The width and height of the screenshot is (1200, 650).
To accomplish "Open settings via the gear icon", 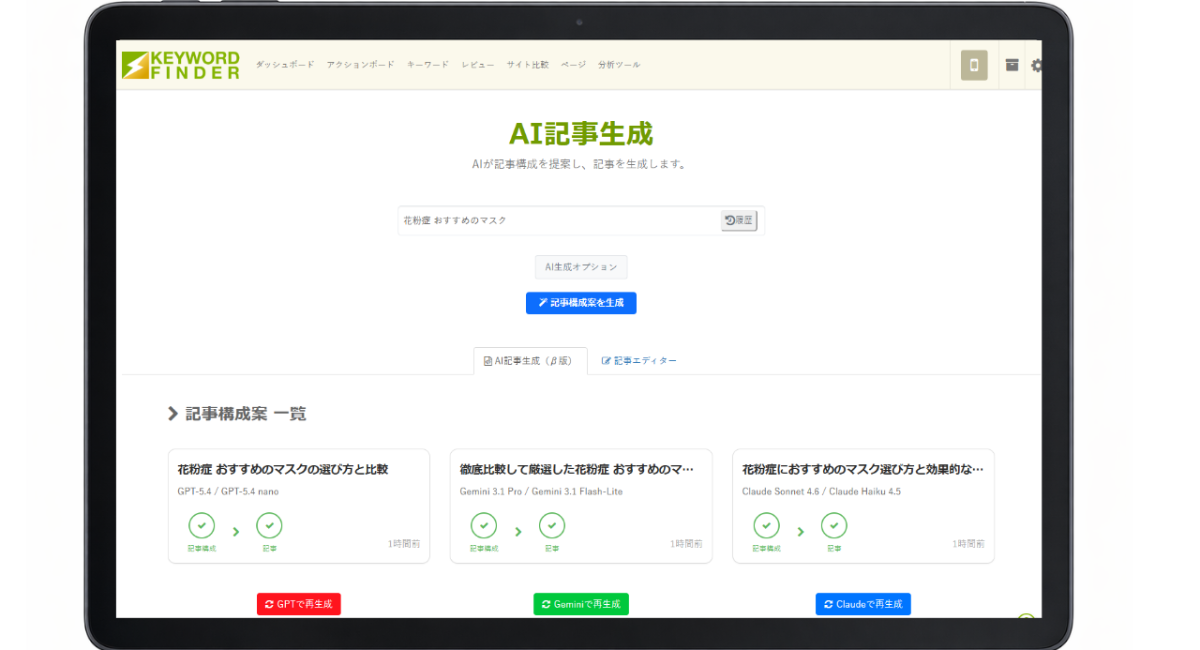I will tap(1036, 66).
